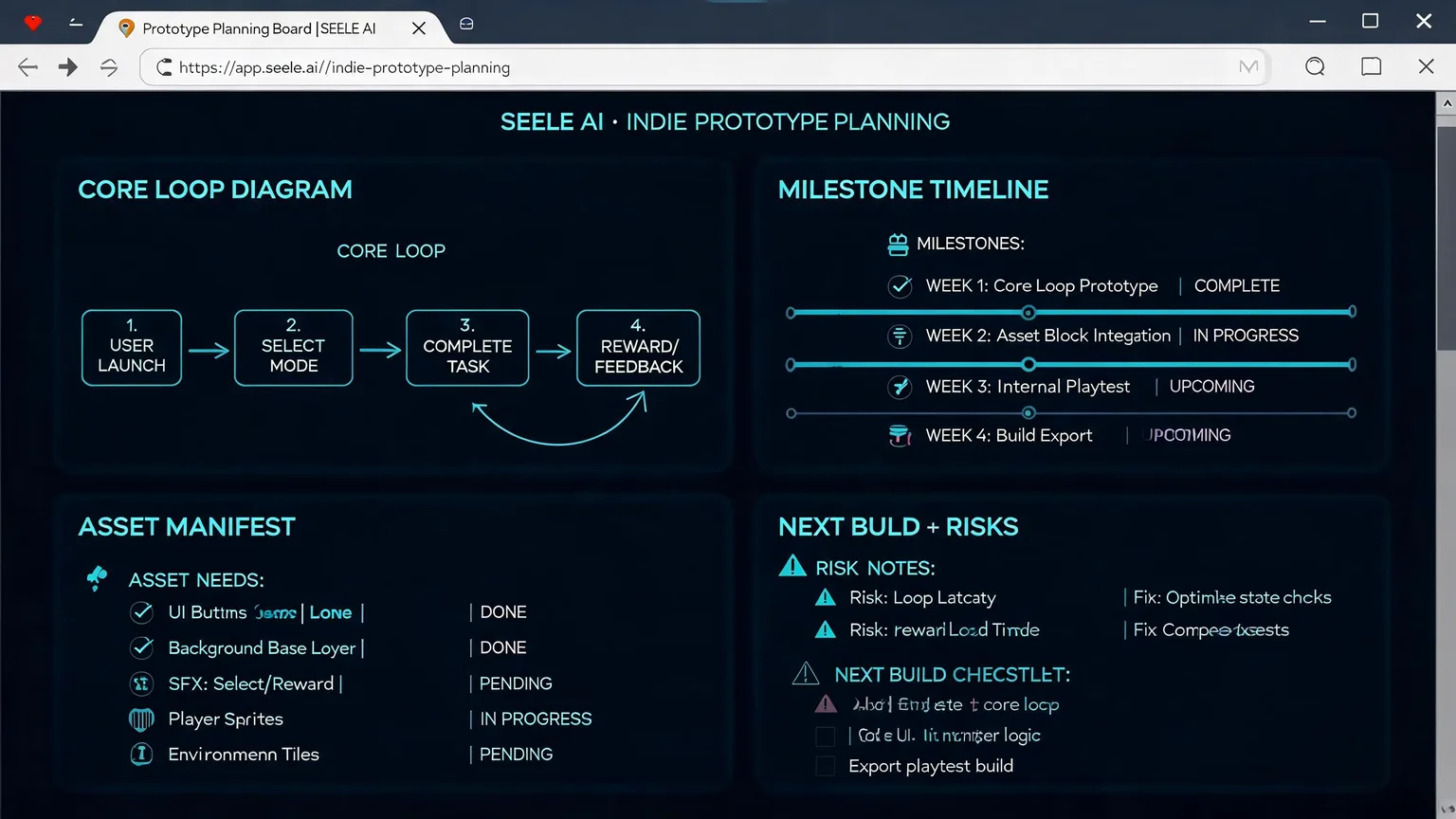
Task: Click the Week 3 timeline marker
Action: (x=1028, y=412)
